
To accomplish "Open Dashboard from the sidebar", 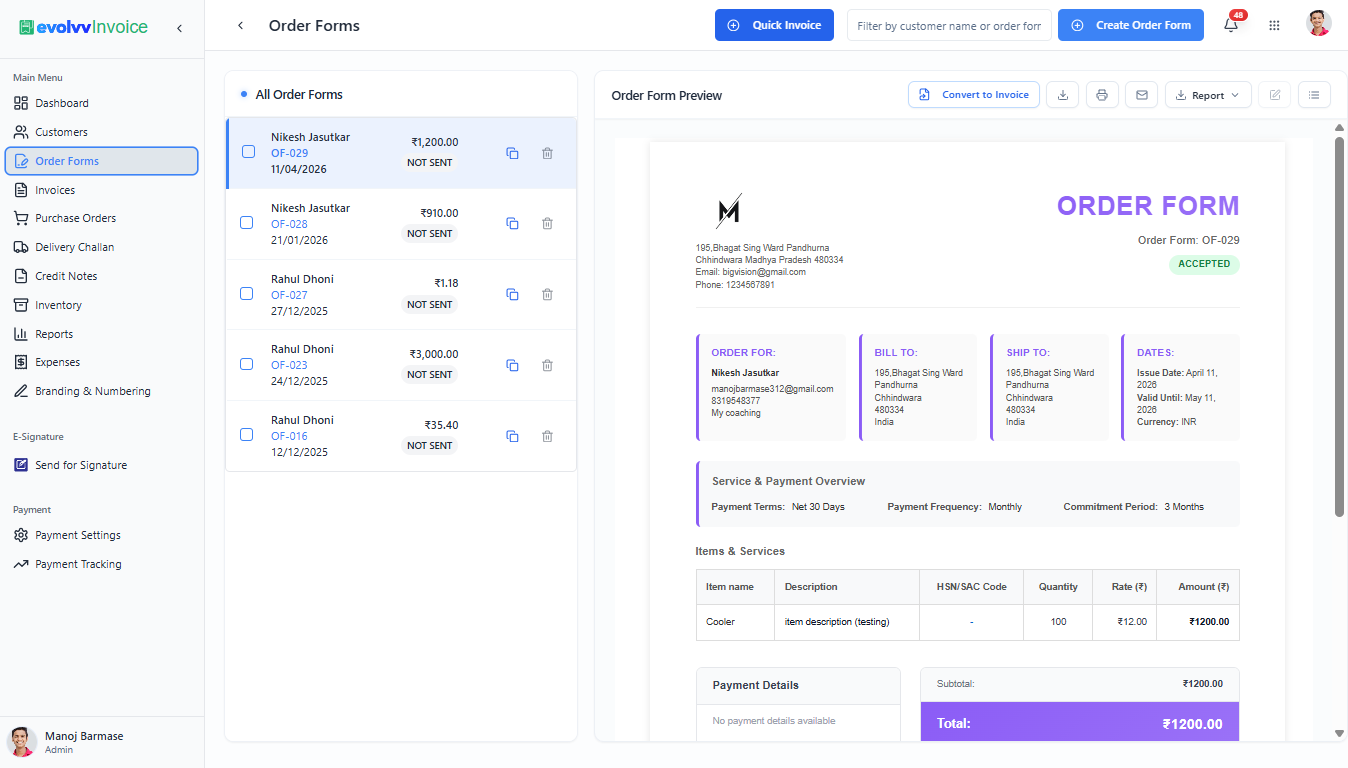I will click(x=102, y=103).
